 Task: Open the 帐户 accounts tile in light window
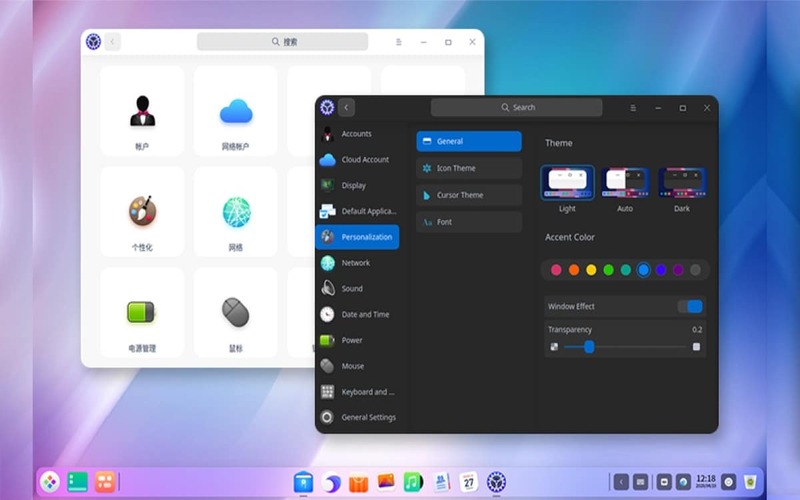(142, 111)
